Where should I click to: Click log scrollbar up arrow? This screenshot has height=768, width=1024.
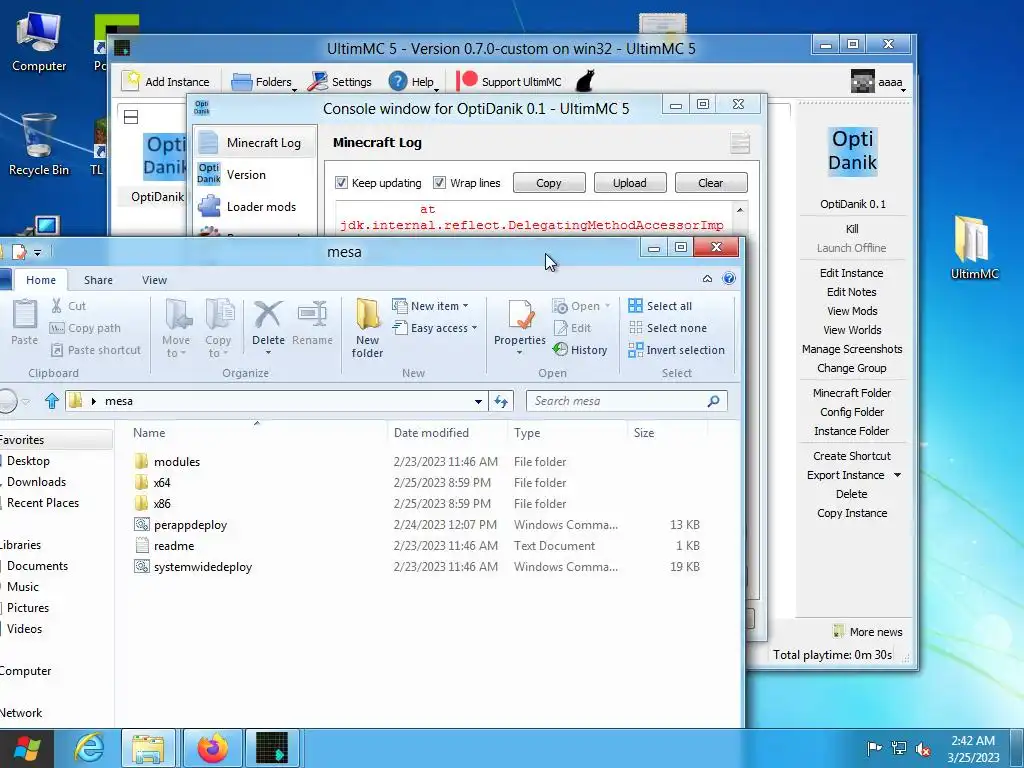[740, 210]
